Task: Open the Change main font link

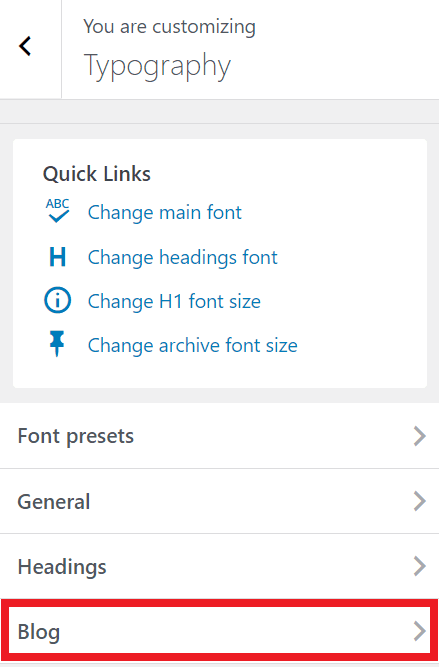Action: pyautogui.click(x=165, y=212)
